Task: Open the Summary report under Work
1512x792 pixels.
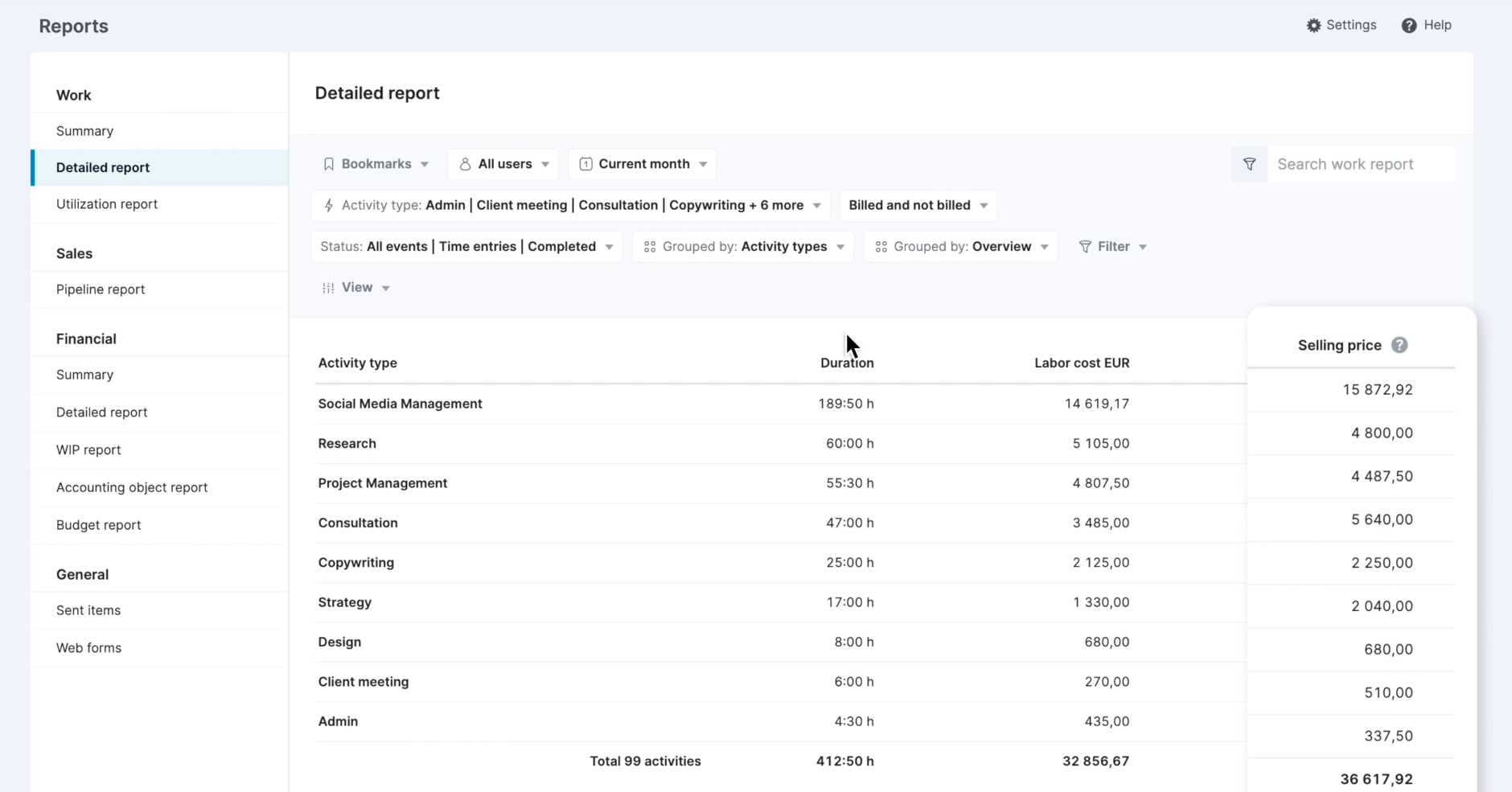Action: [x=84, y=130]
